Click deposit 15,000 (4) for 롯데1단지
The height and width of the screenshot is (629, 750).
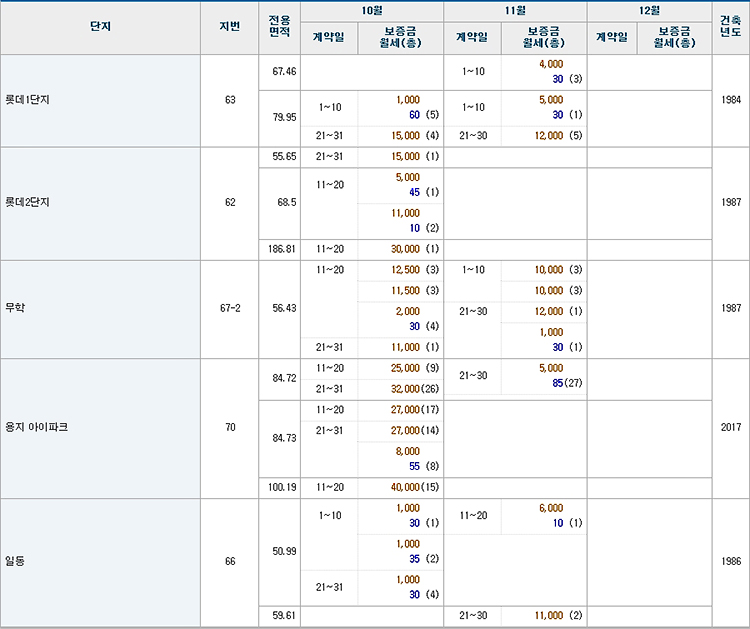click(415, 136)
